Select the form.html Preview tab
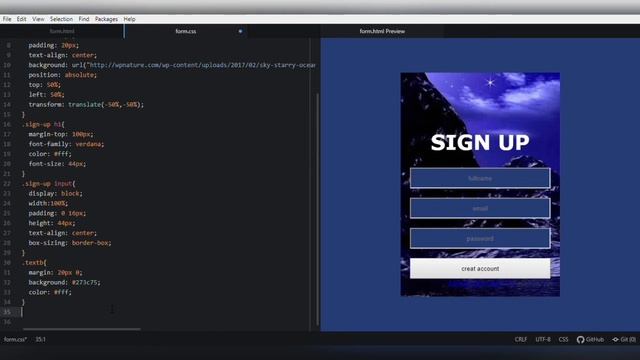The width and height of the screenshot is (640, 360). pos(382,31)
